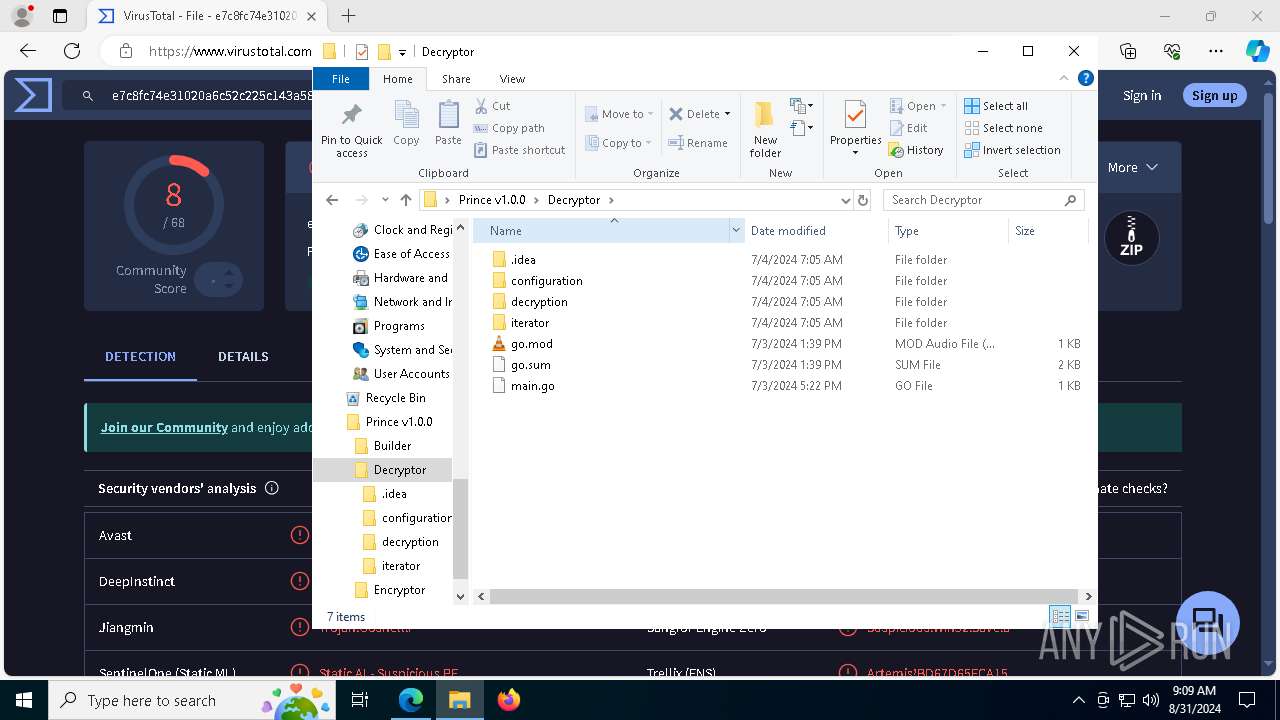Switch to the Home ribbon tab
The height and width of the screenshot is (720, 1280).
point(397,79)
